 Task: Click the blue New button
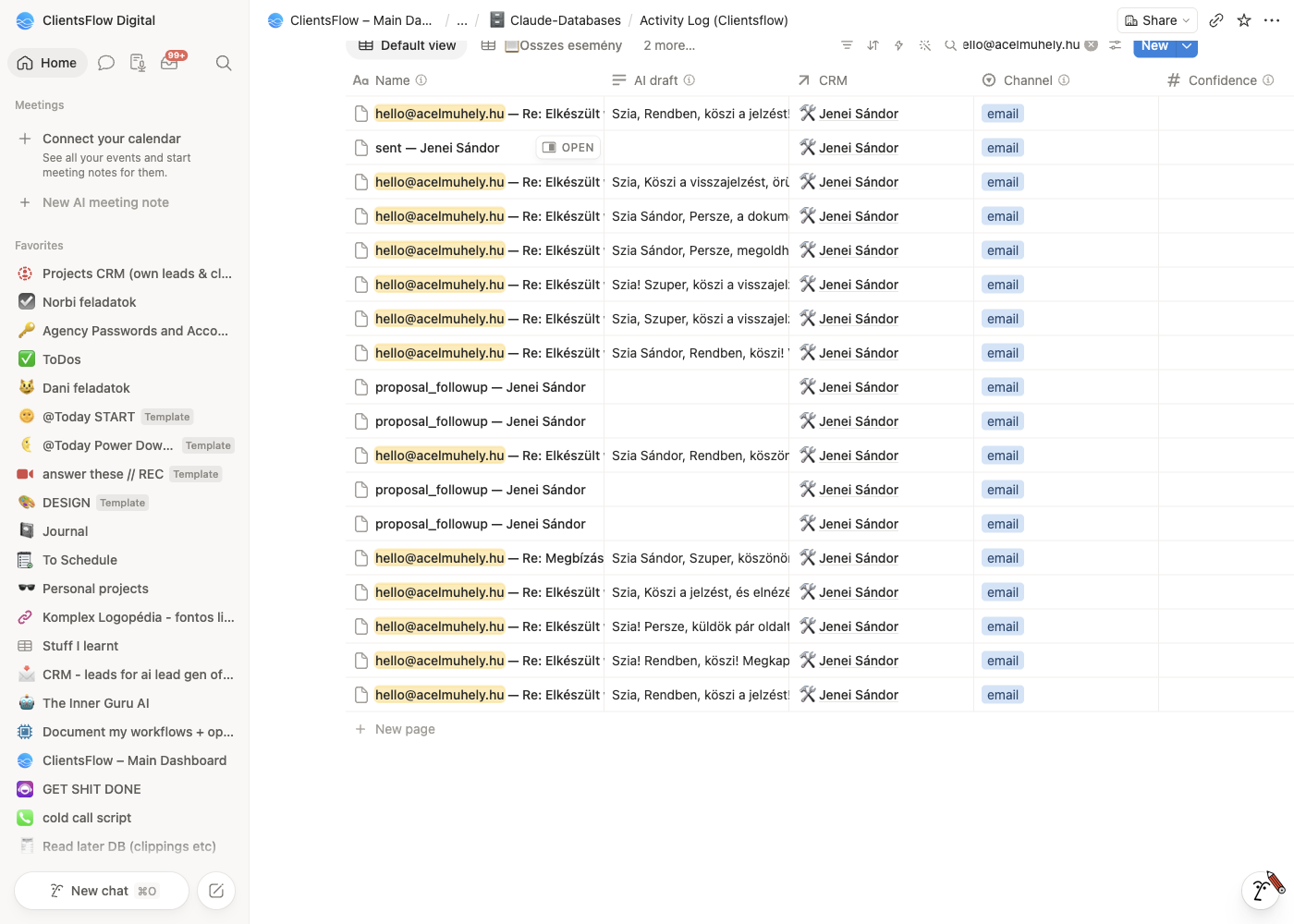coord(1154,45)
